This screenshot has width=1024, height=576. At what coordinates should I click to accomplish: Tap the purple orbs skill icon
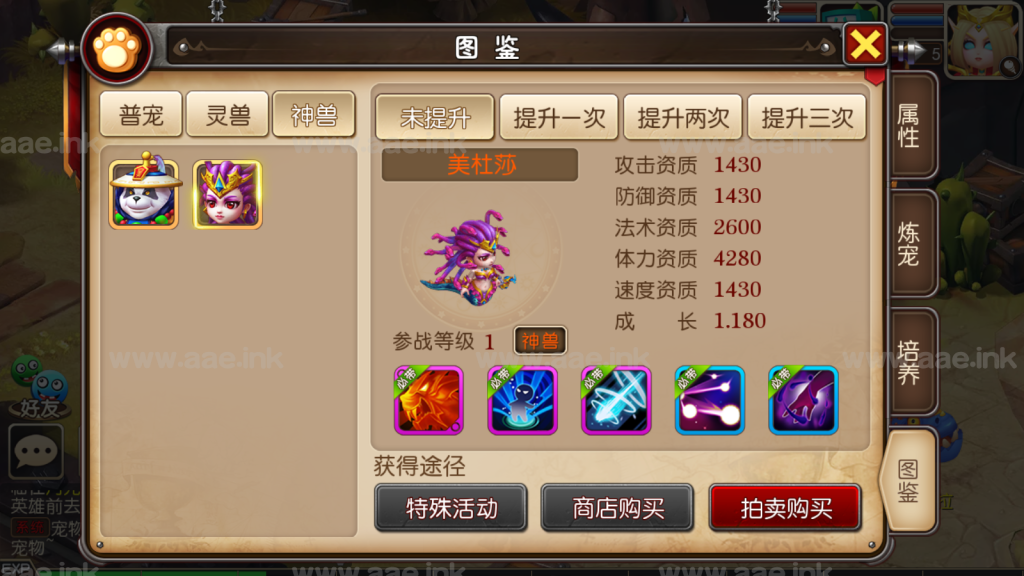click(x=709, y=400)
